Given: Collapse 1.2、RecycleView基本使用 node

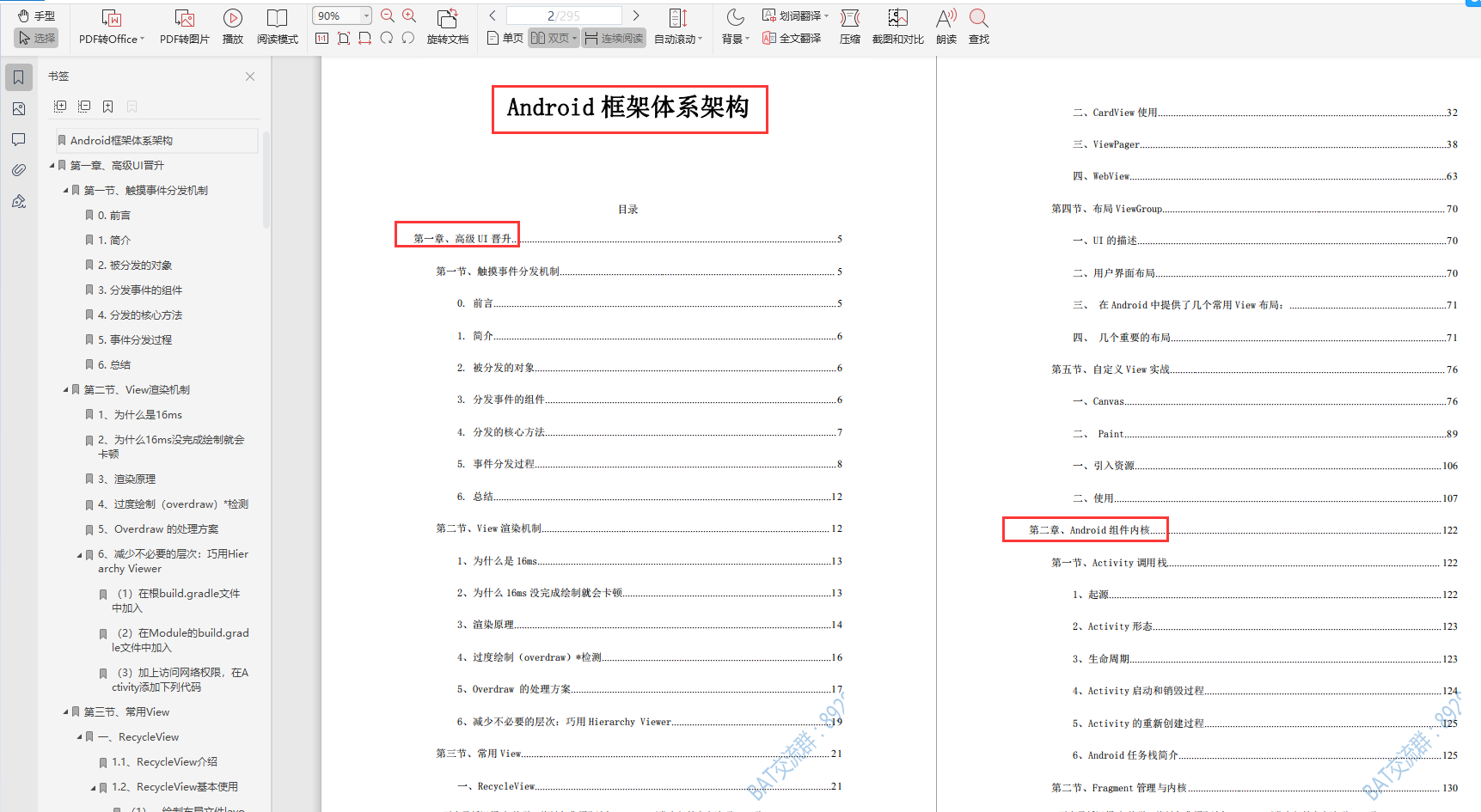Looking at the screenshot, I should [93, 786].
